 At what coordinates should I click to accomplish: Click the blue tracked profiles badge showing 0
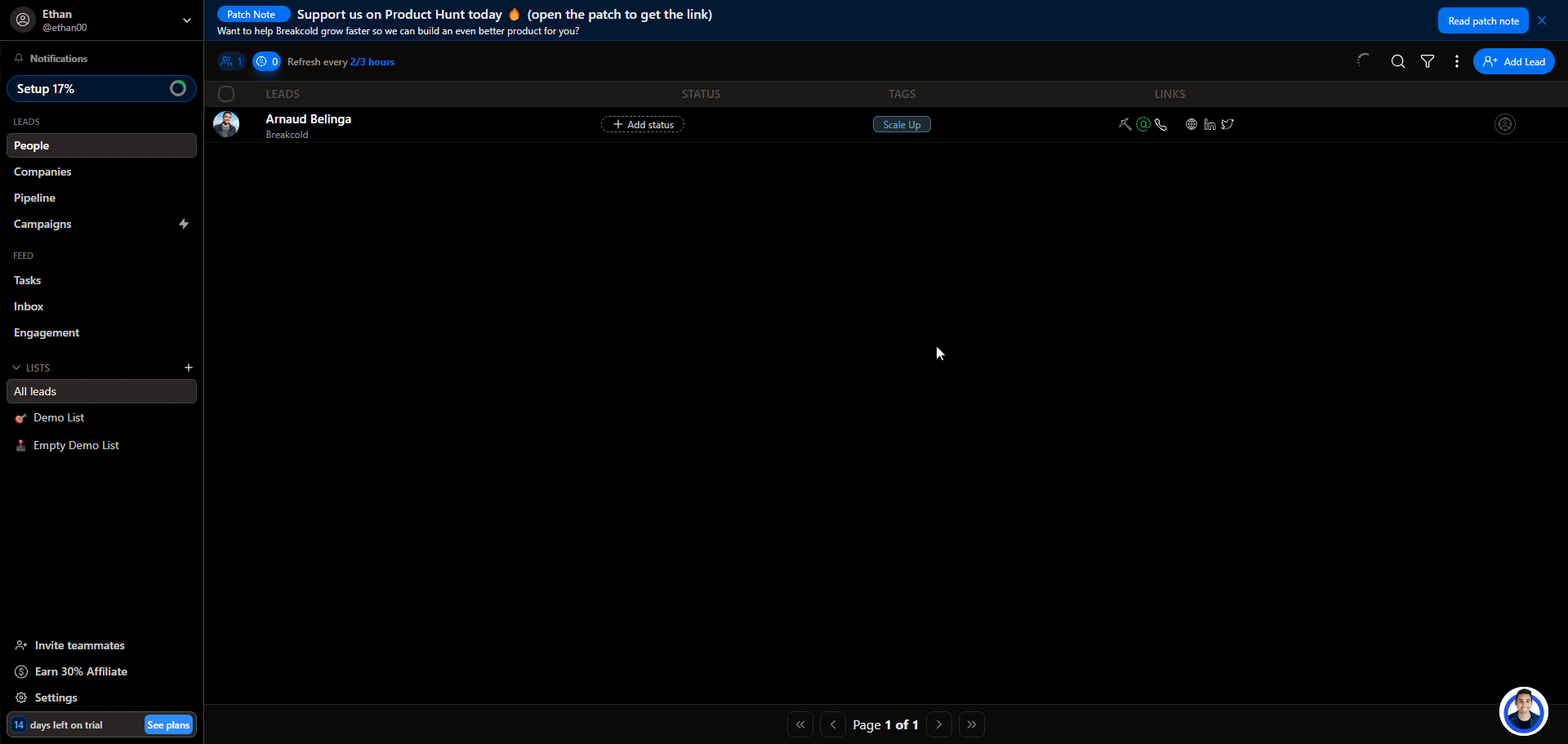[266, 61]
